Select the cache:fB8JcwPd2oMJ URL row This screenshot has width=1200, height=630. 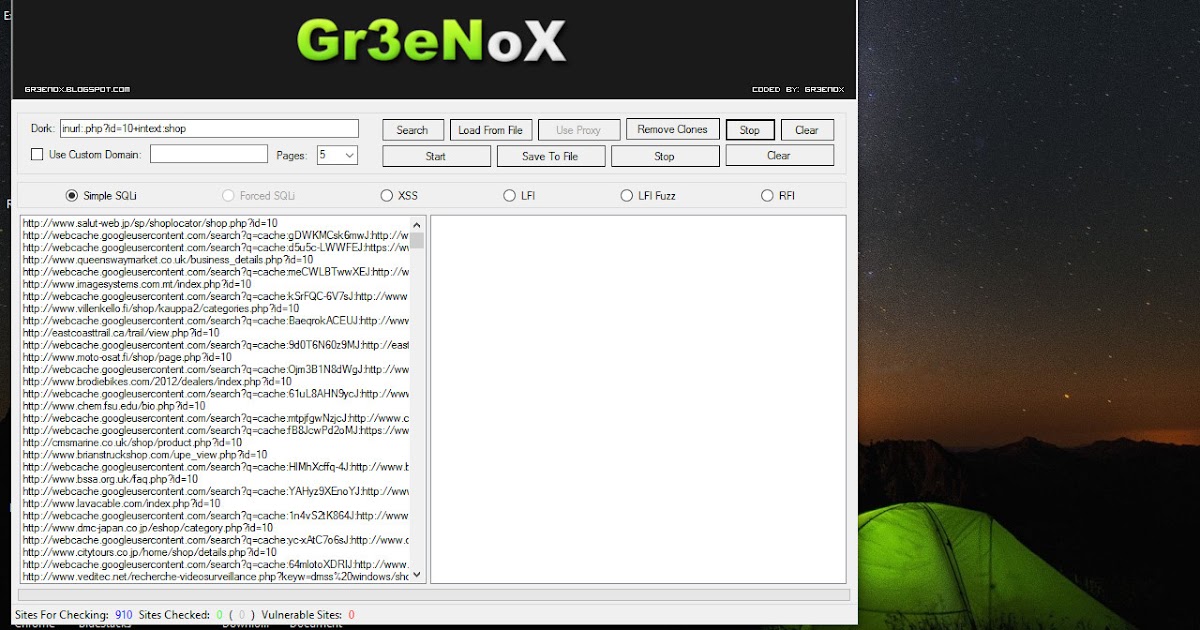(215, 430)
